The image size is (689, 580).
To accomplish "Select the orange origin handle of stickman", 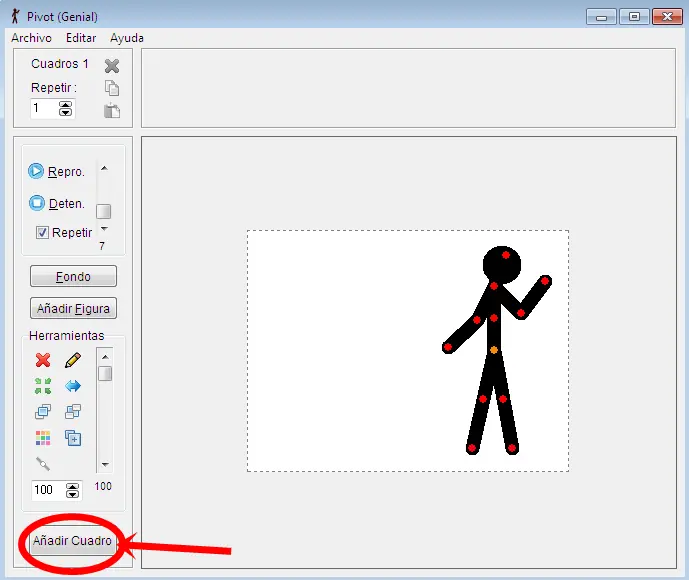I will point(494,350).
